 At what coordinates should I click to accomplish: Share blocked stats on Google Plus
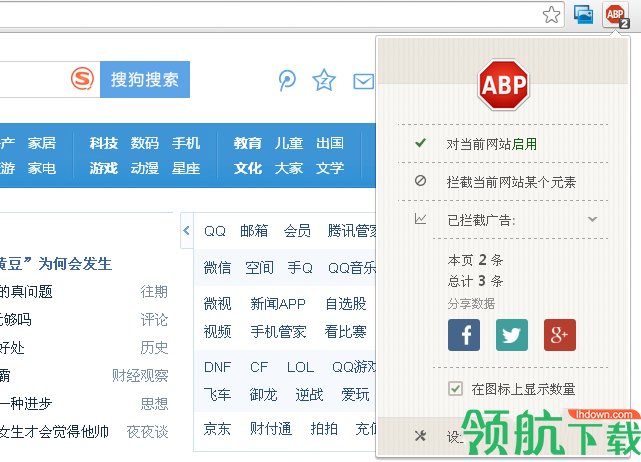tap(560, 335)
